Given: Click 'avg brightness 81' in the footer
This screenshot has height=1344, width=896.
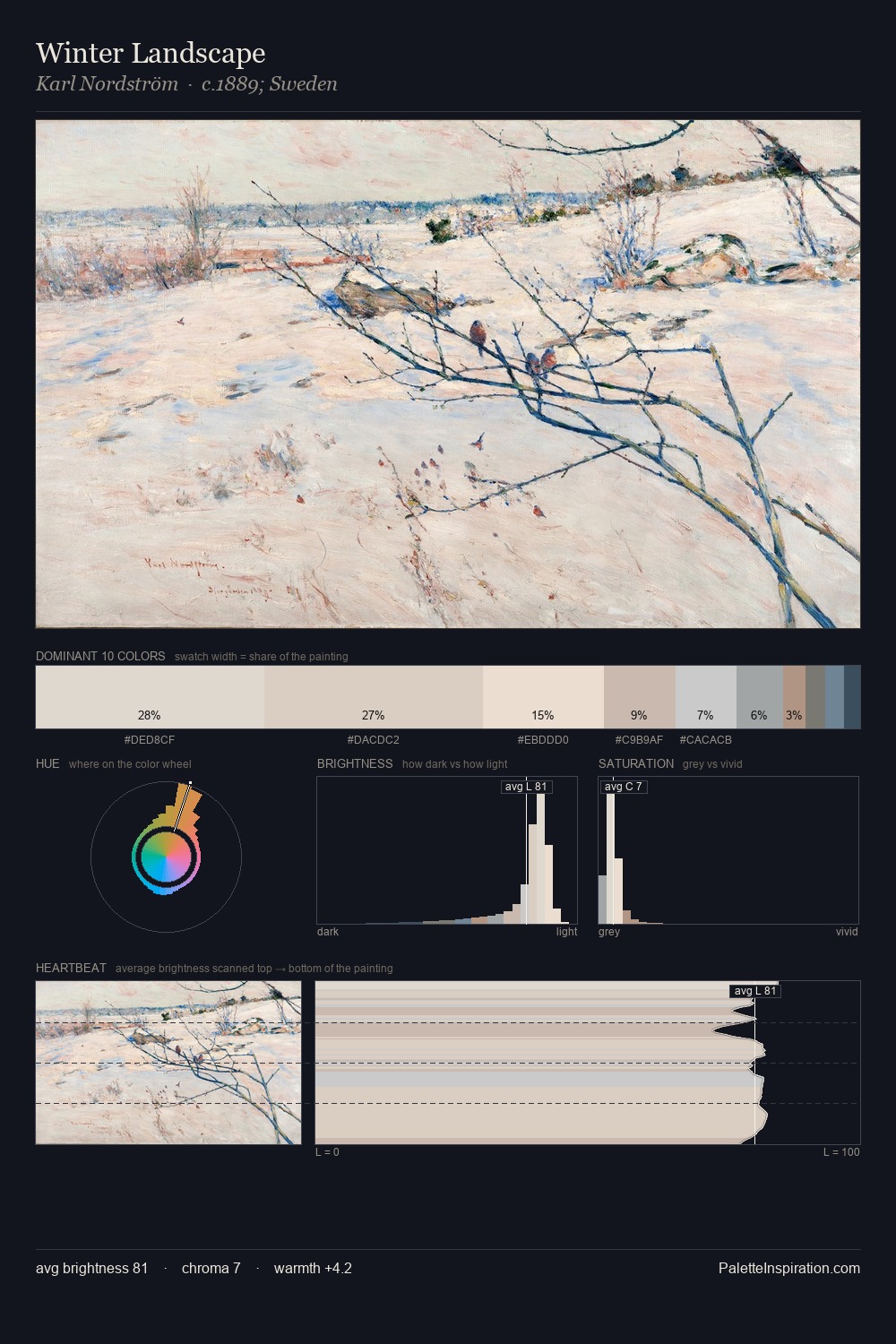Looking at the screenshot, I should 92,1268.
